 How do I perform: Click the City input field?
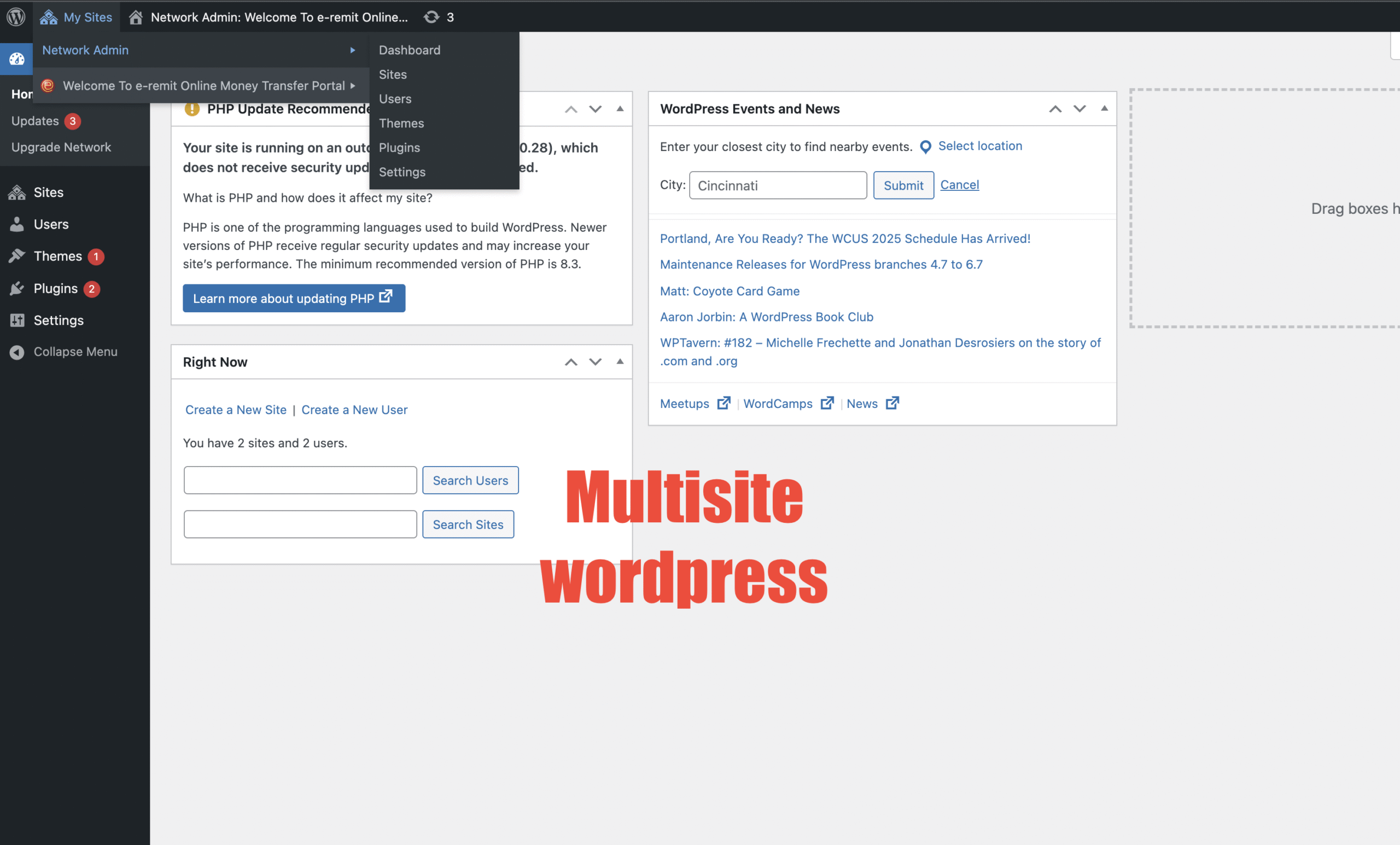[778, 185]
